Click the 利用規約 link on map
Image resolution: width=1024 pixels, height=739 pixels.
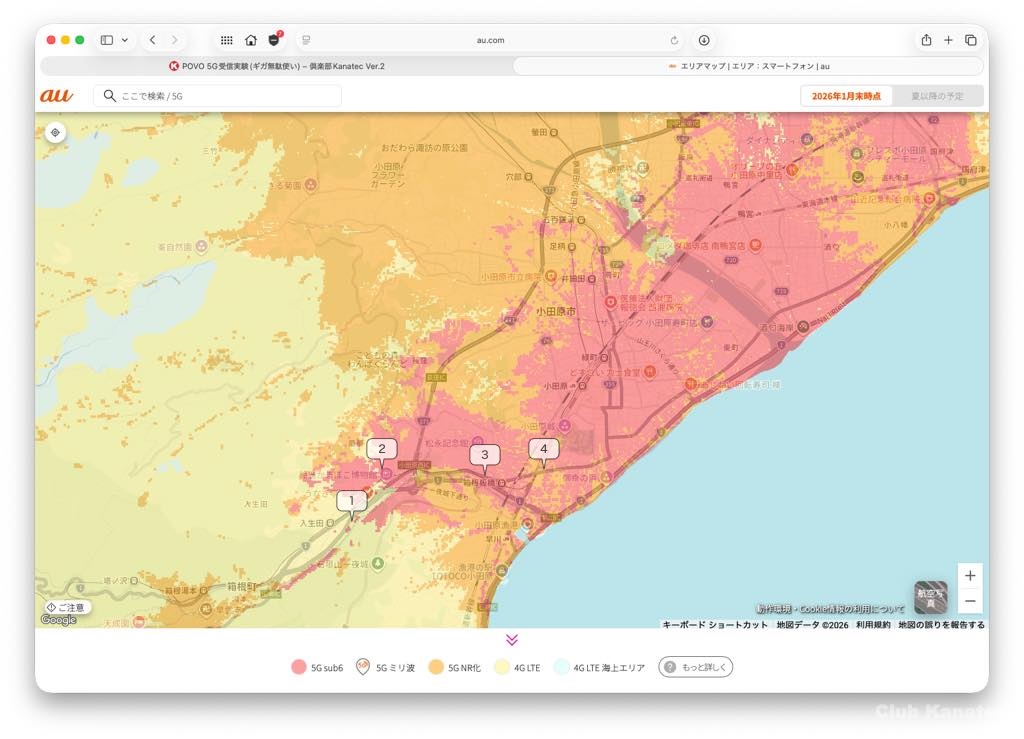point(872,625)
